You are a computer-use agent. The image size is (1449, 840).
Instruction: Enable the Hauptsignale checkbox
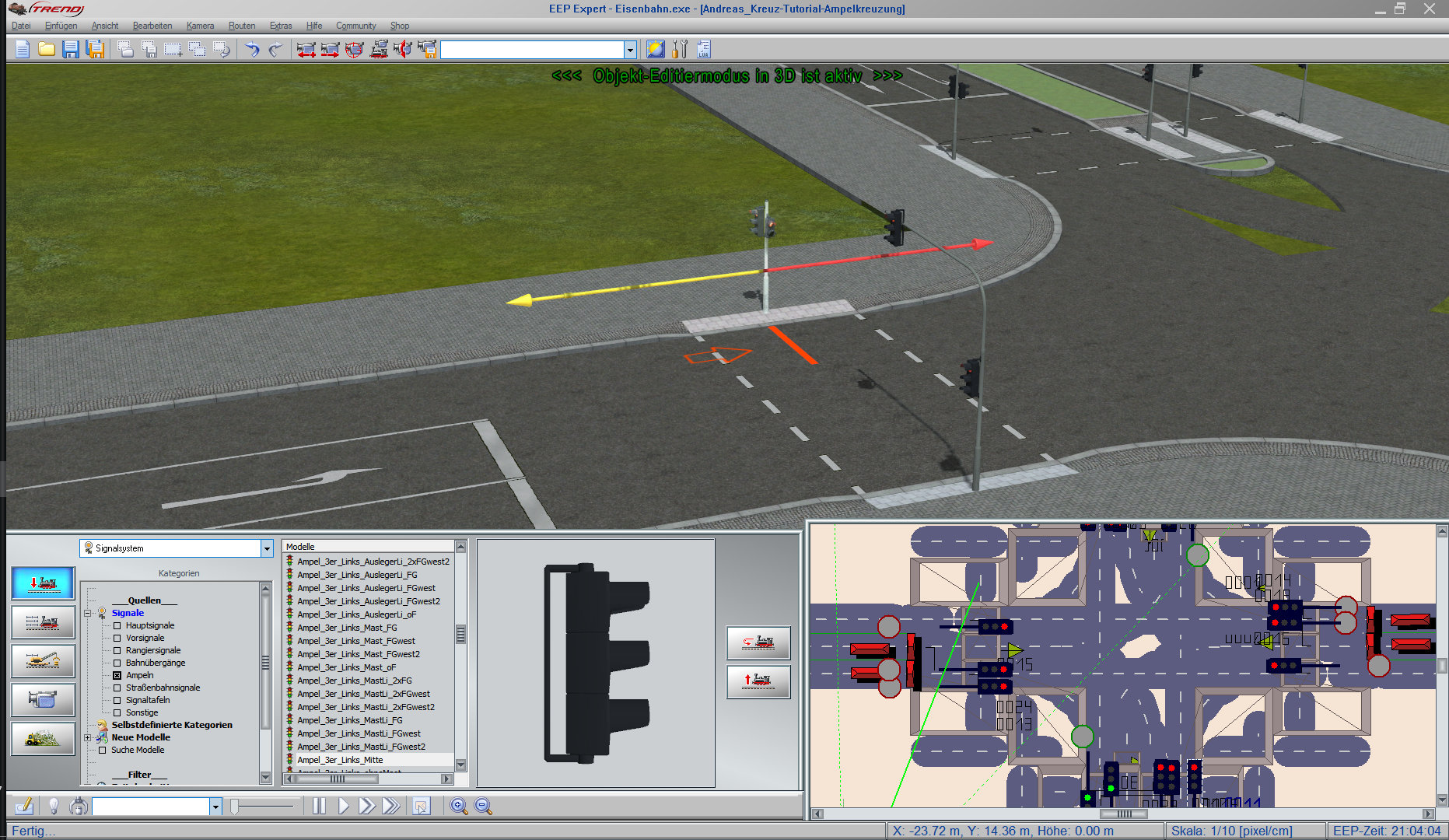point(117,625)
